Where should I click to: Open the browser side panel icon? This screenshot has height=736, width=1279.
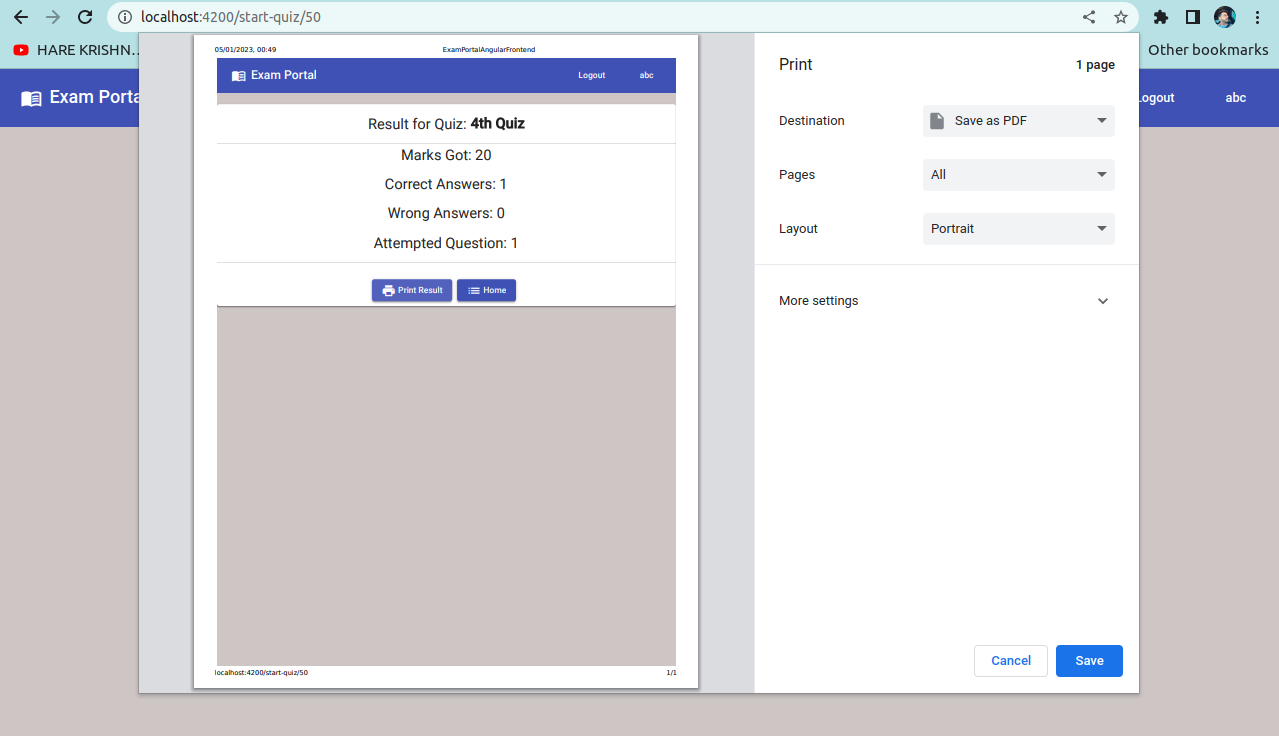point(1191,17)
